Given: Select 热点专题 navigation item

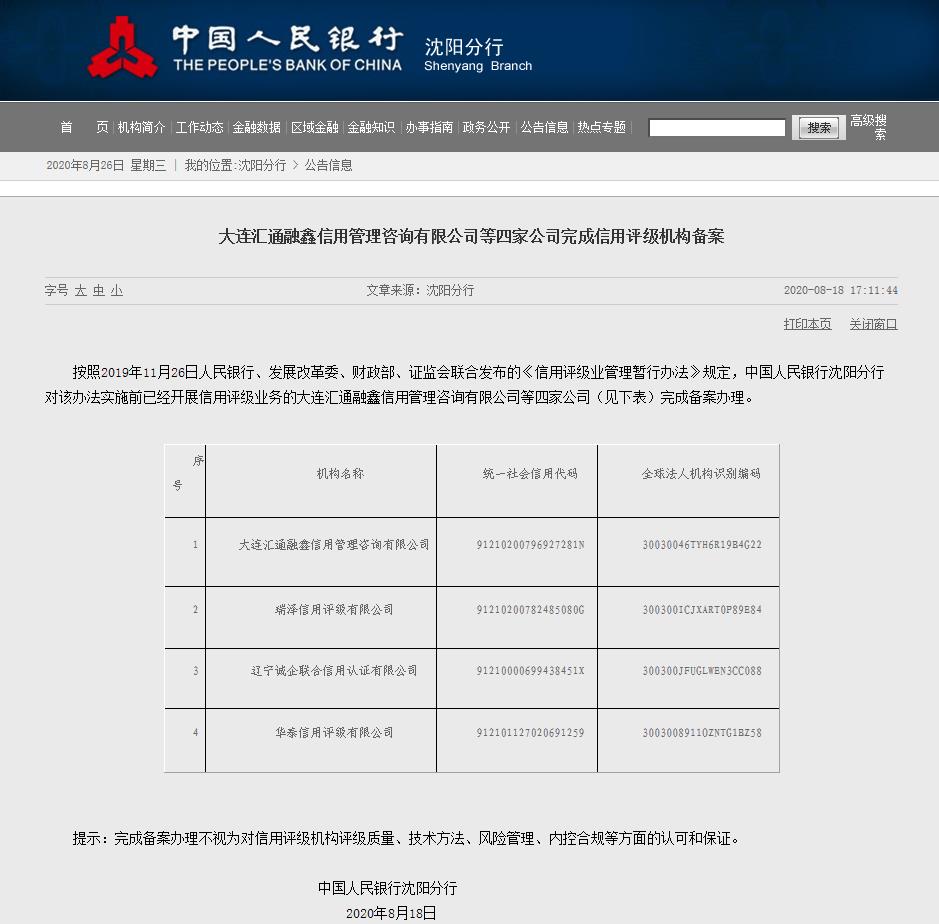Looking at the screenshot, I should coord(602,128).
